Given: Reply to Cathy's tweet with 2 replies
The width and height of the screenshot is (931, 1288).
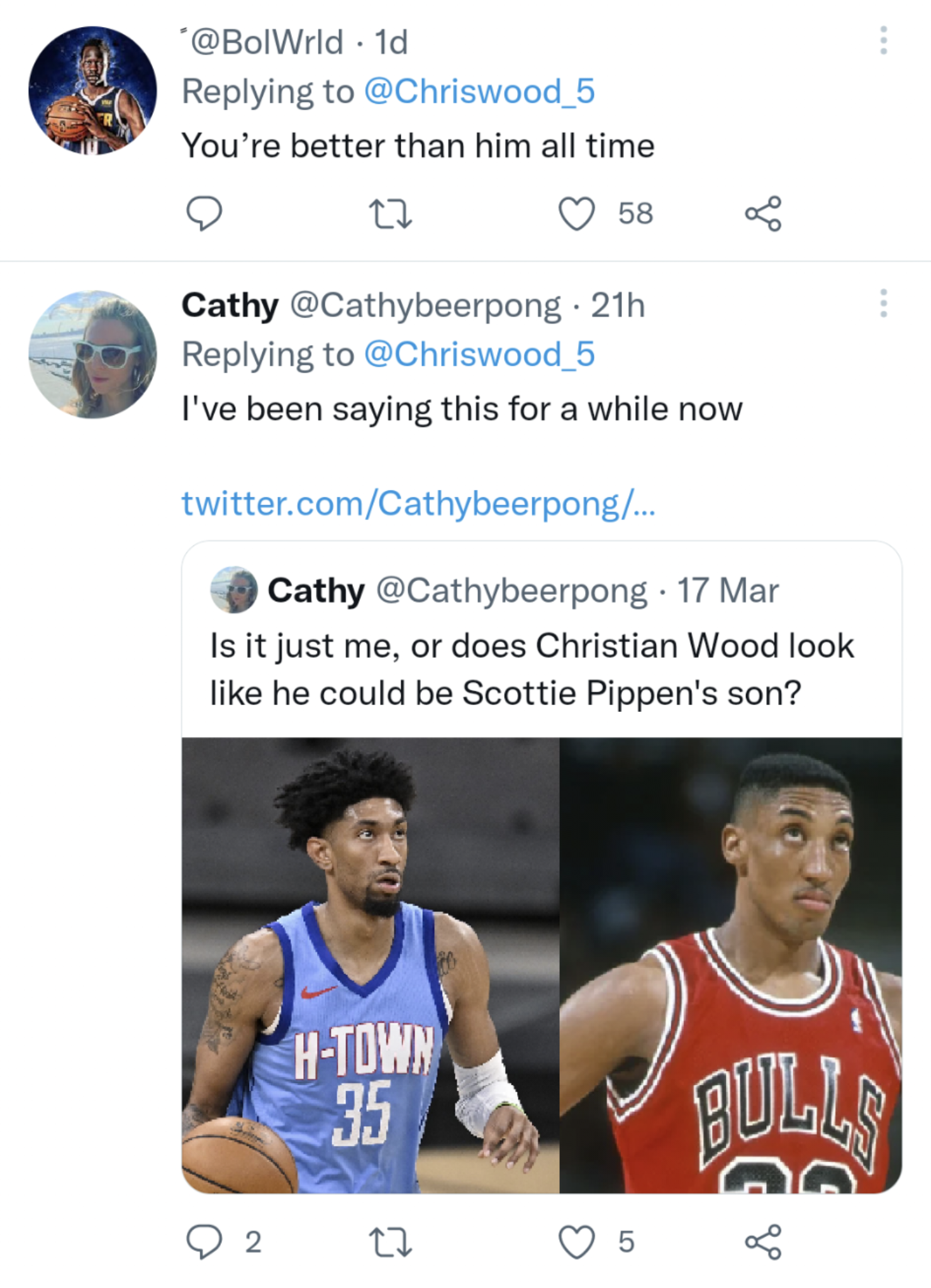Looking at the screenshot, I should click(204, 1242).
